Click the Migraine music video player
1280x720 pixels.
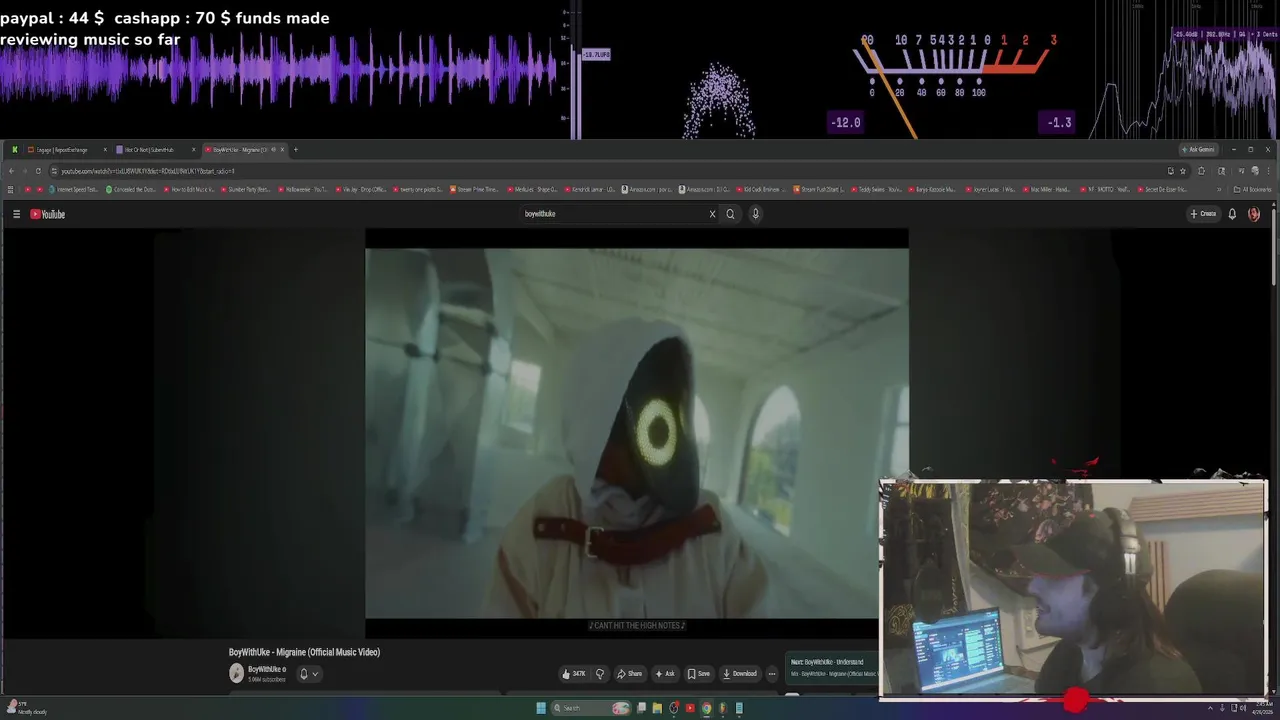tap(637, 433)
